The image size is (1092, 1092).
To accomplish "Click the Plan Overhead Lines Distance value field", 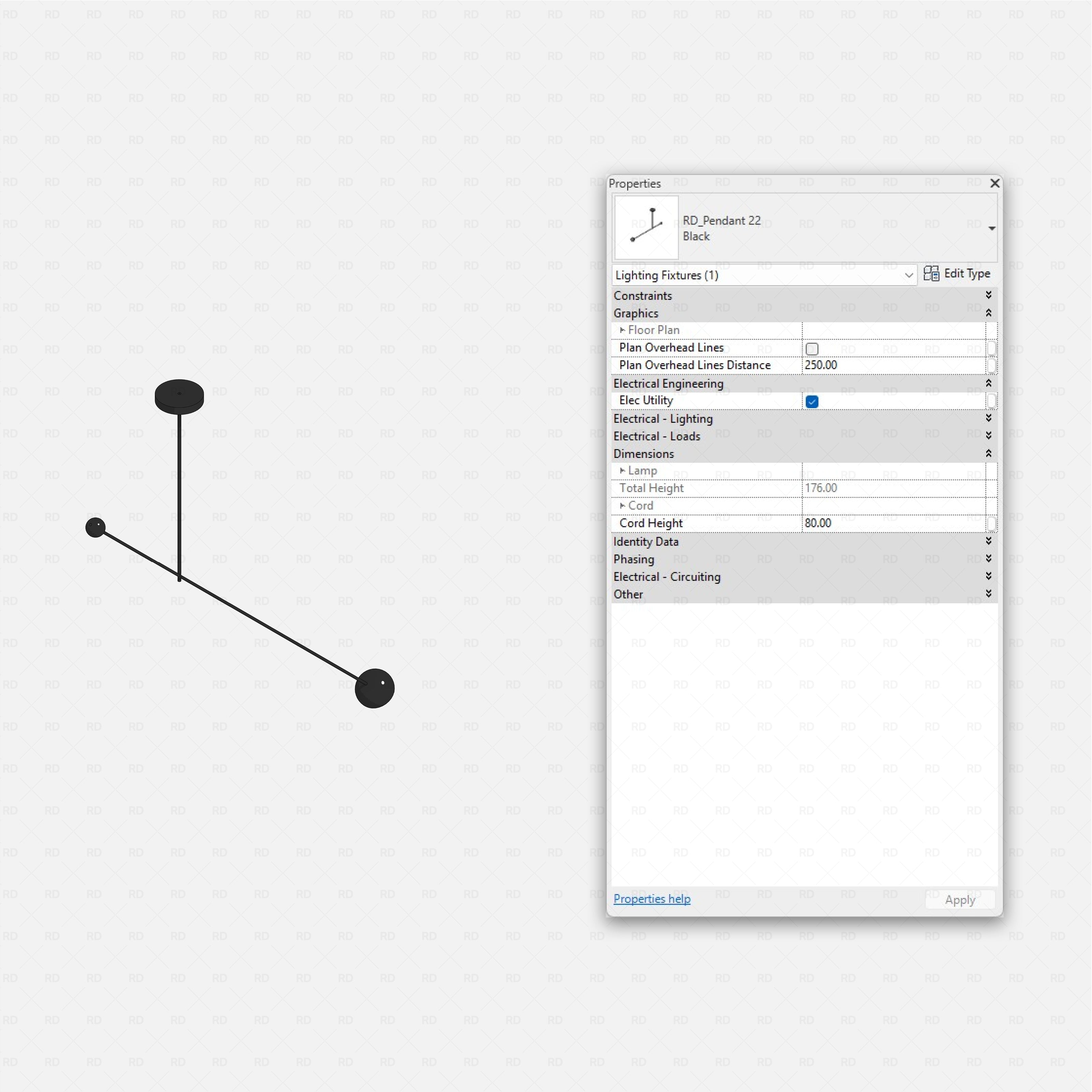I will 893,365.
